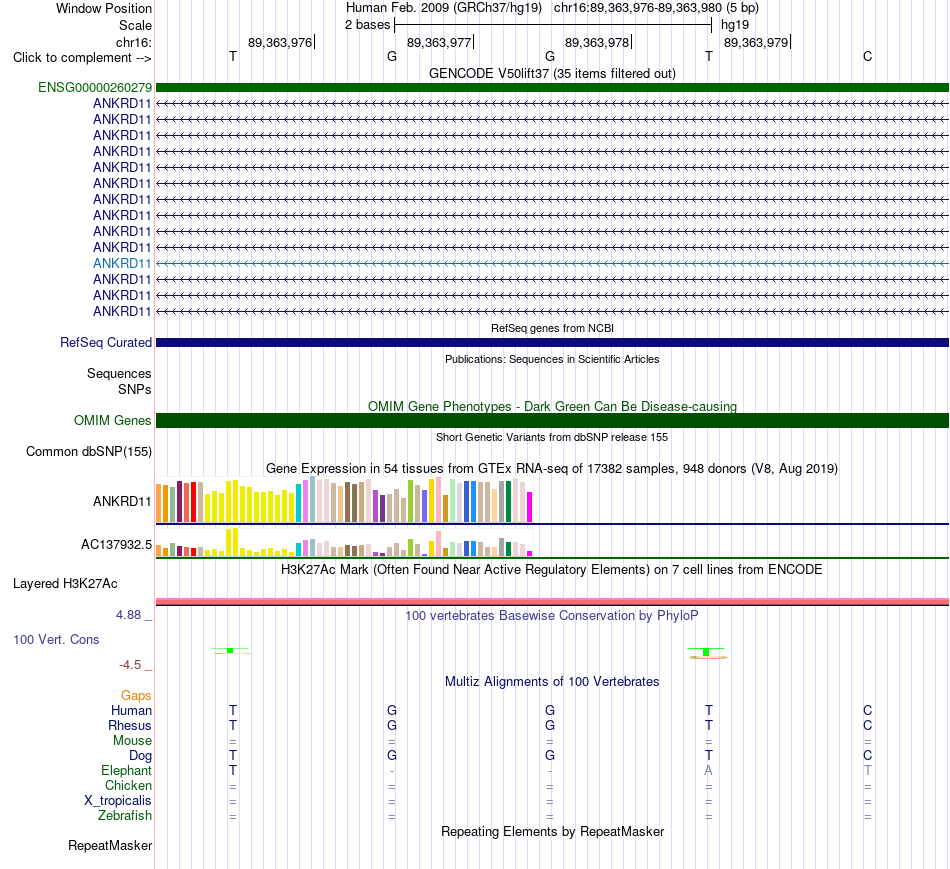Open the RefSeq Curated track label
This screenshot has width=950, height=869.
point(105,342)
